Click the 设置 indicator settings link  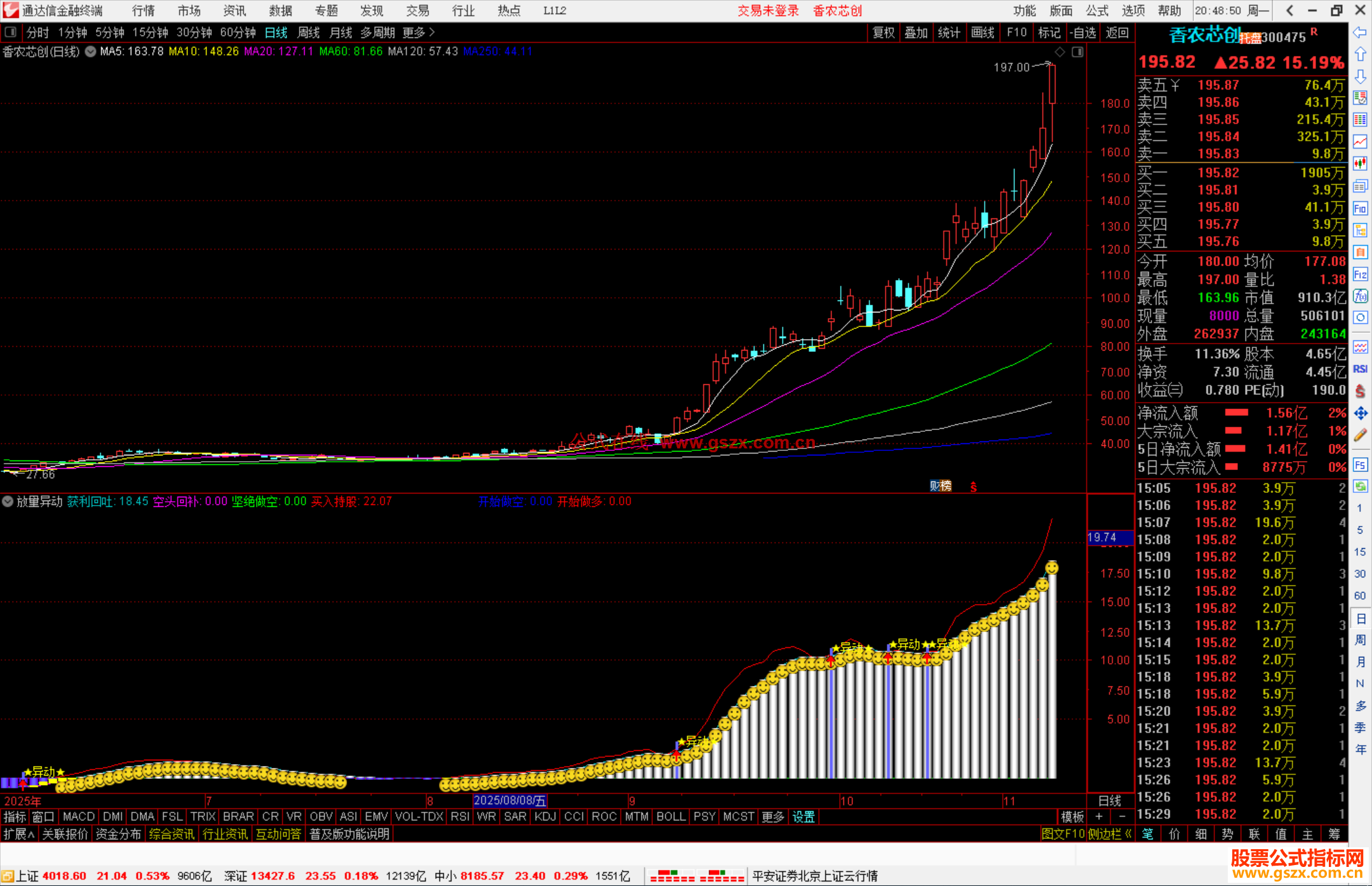pyautogui.click(x=804, y=817)
